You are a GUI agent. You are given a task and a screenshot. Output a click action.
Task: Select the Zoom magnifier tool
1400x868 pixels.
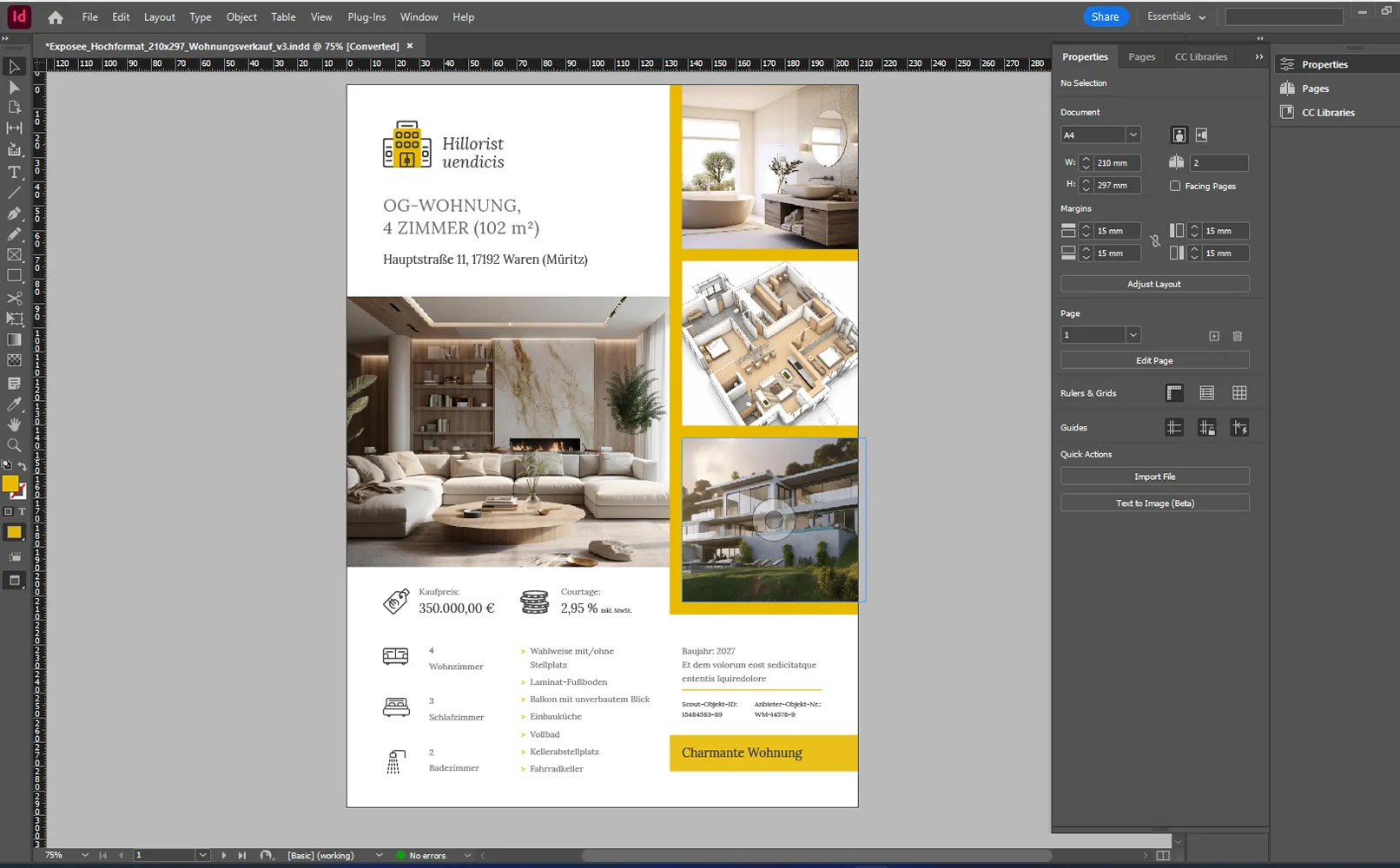coord(14,445)
